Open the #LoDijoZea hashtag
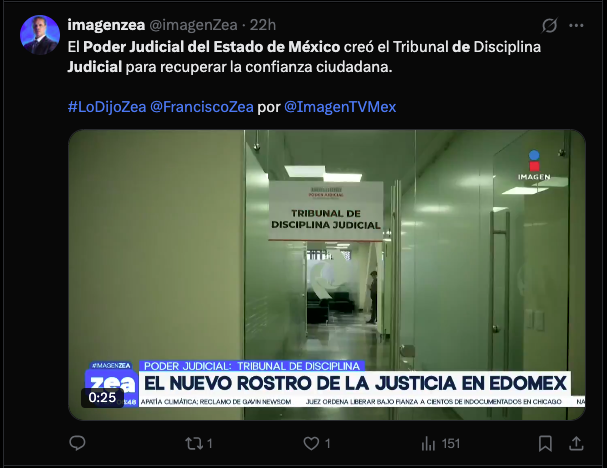607x468 pixels. coord(107,107)
